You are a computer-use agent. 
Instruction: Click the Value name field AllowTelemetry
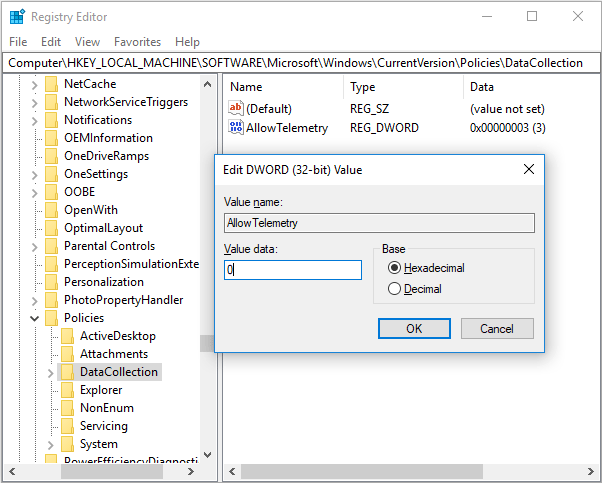(379, 223)
